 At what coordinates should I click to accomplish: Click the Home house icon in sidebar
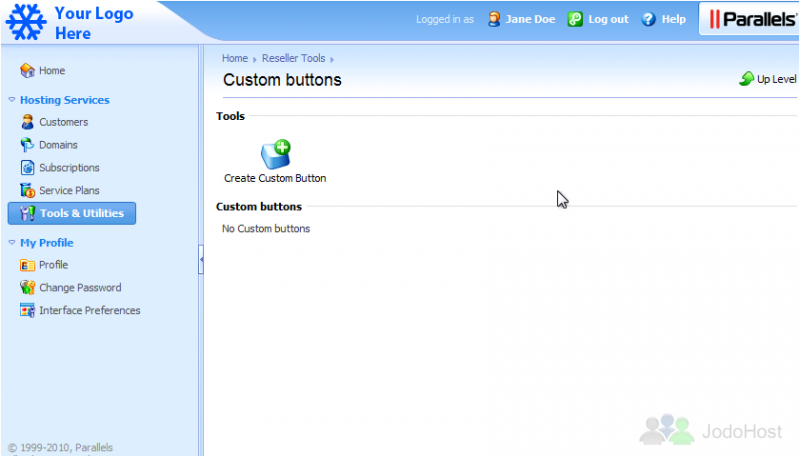tap(27, 70)
